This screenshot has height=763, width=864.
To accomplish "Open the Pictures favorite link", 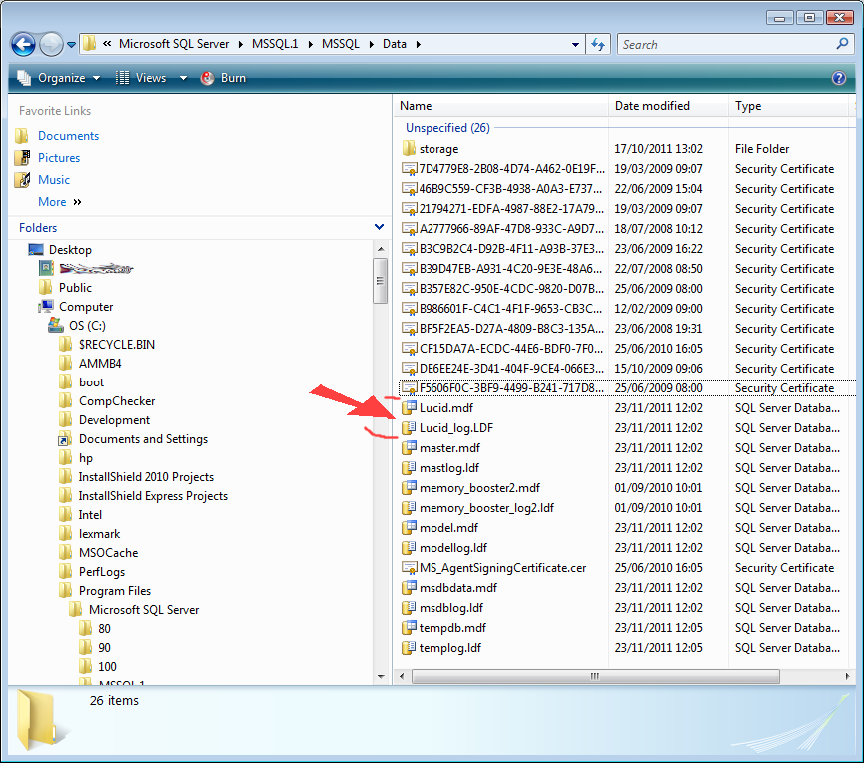I will click(x=59, y=158).
